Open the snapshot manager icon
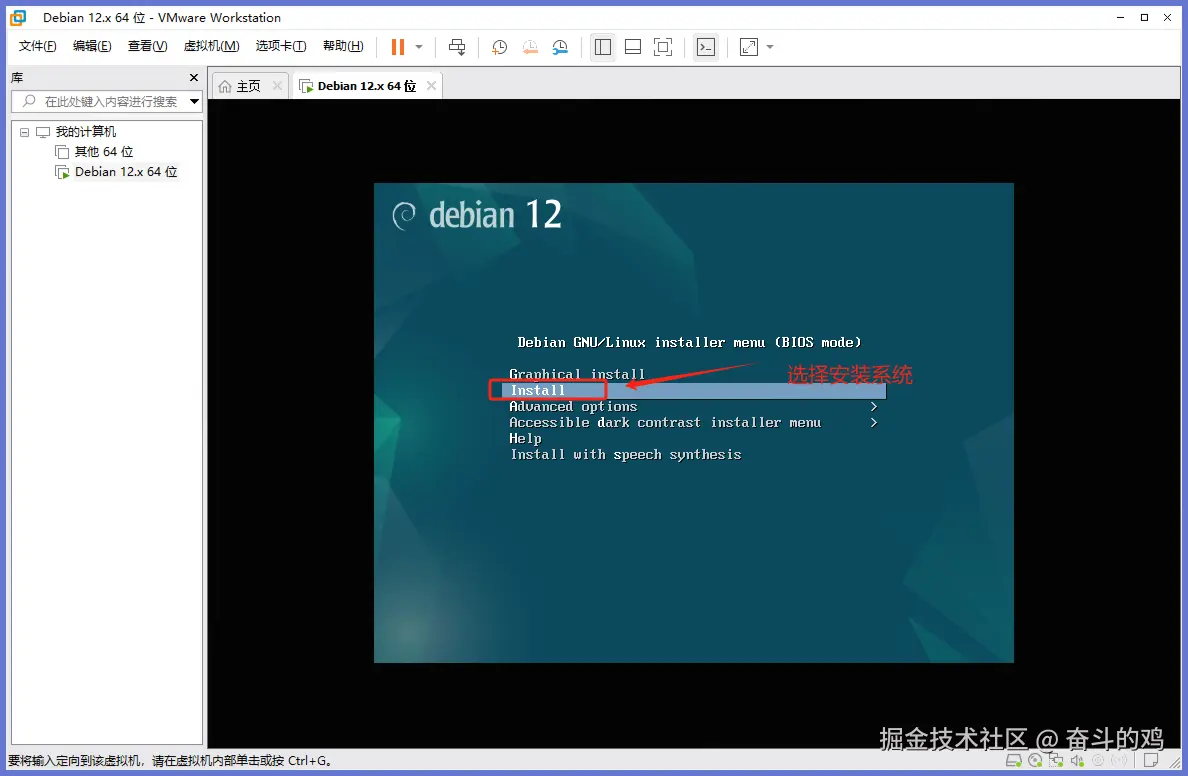 (x=560, y=47)
